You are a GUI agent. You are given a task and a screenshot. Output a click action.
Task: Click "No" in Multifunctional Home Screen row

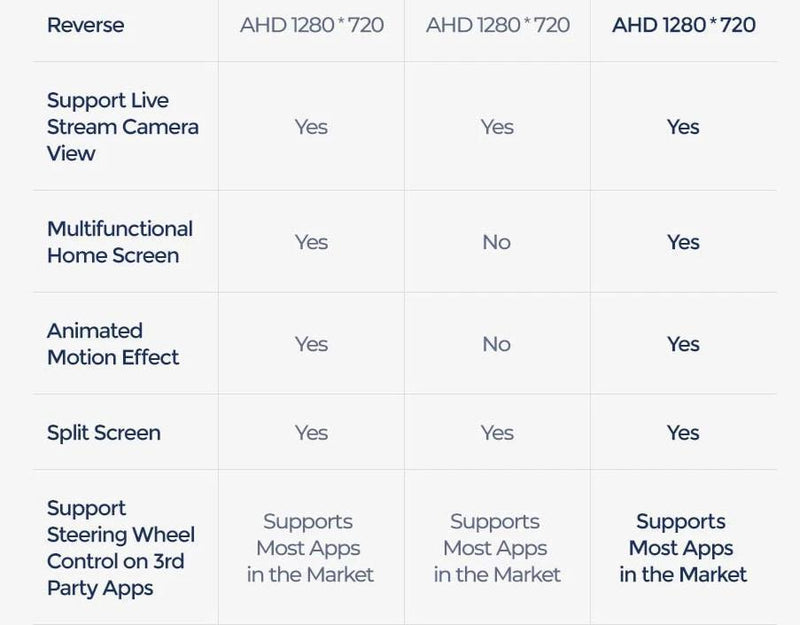click(x=496, y=242)
